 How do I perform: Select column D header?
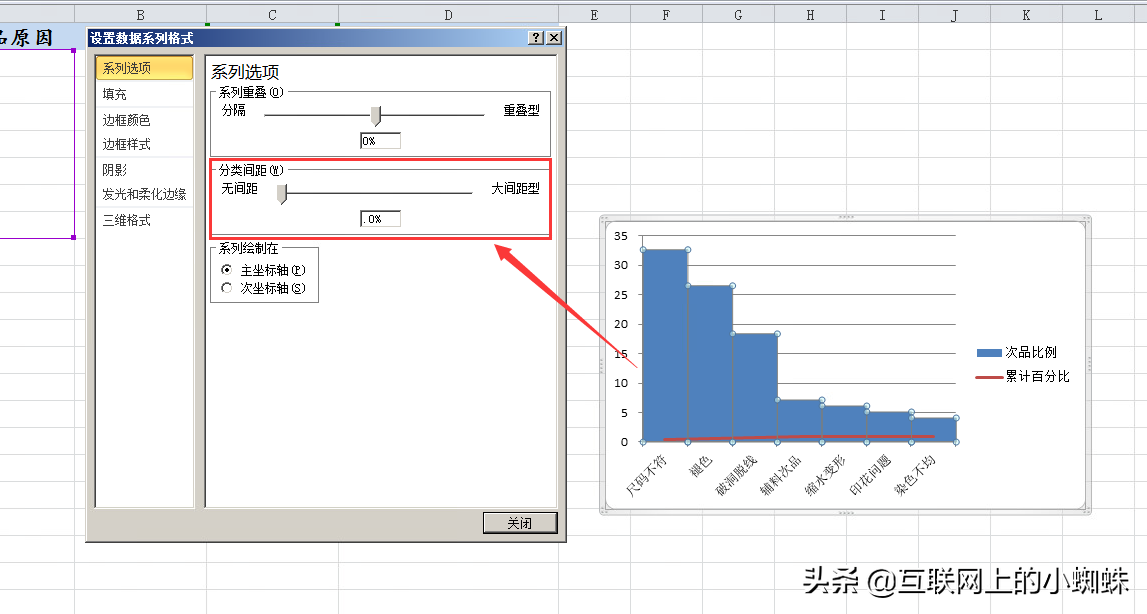pyautogui.click(x=448, y=15)
